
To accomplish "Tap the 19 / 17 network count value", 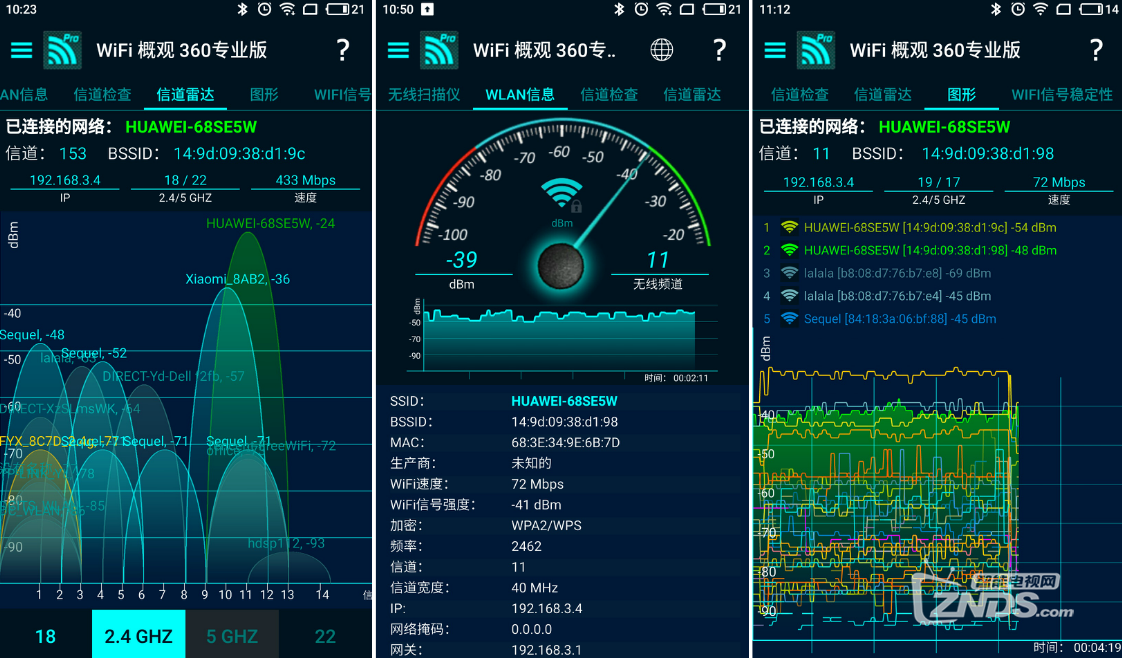I will pos(939,182).
